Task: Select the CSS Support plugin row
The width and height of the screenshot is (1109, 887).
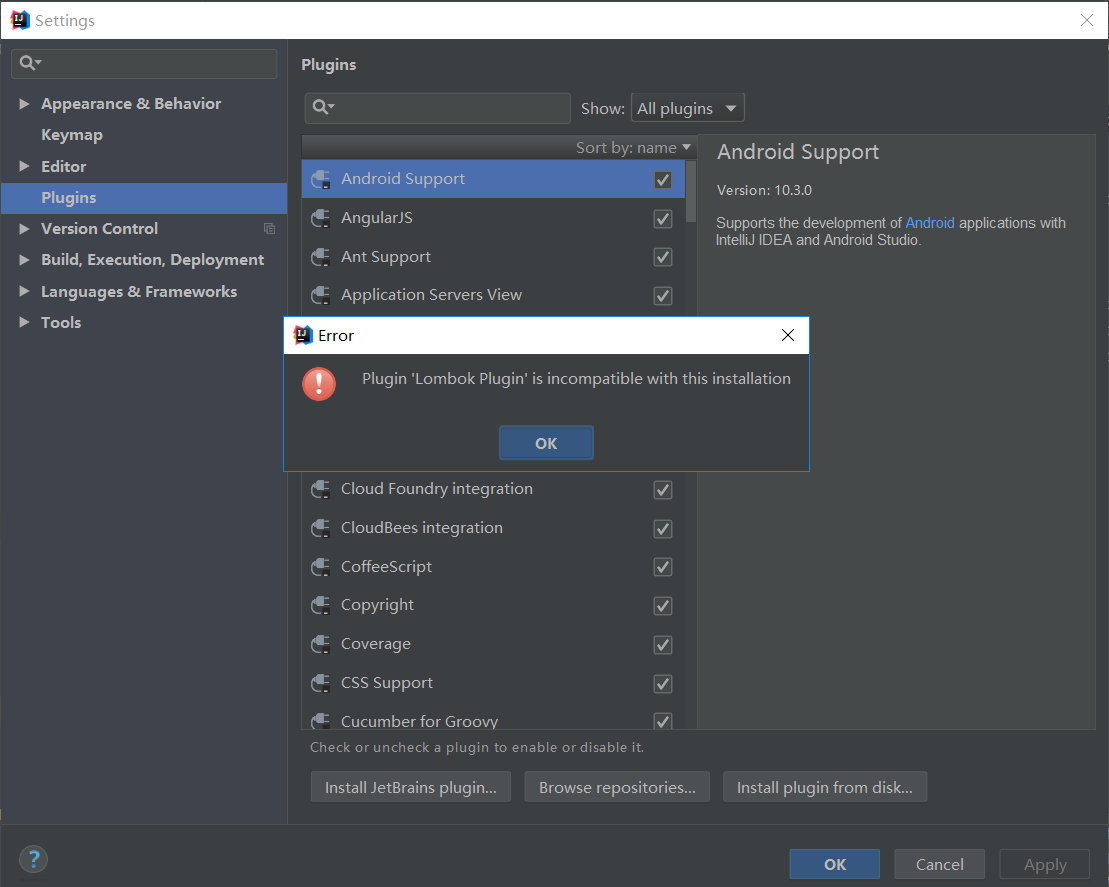Action: pos(493,683)
